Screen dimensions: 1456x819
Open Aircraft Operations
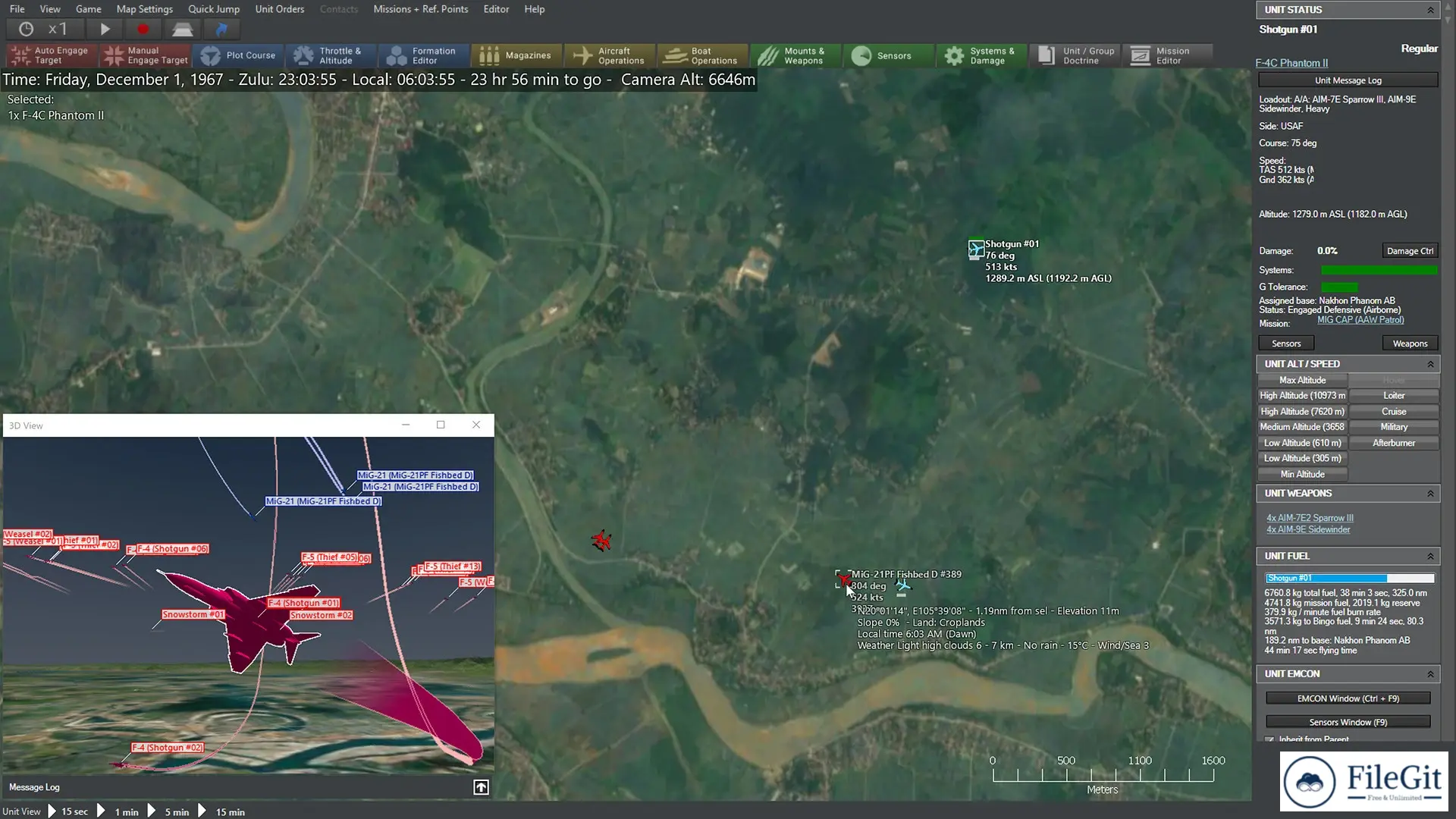[611, 55]
